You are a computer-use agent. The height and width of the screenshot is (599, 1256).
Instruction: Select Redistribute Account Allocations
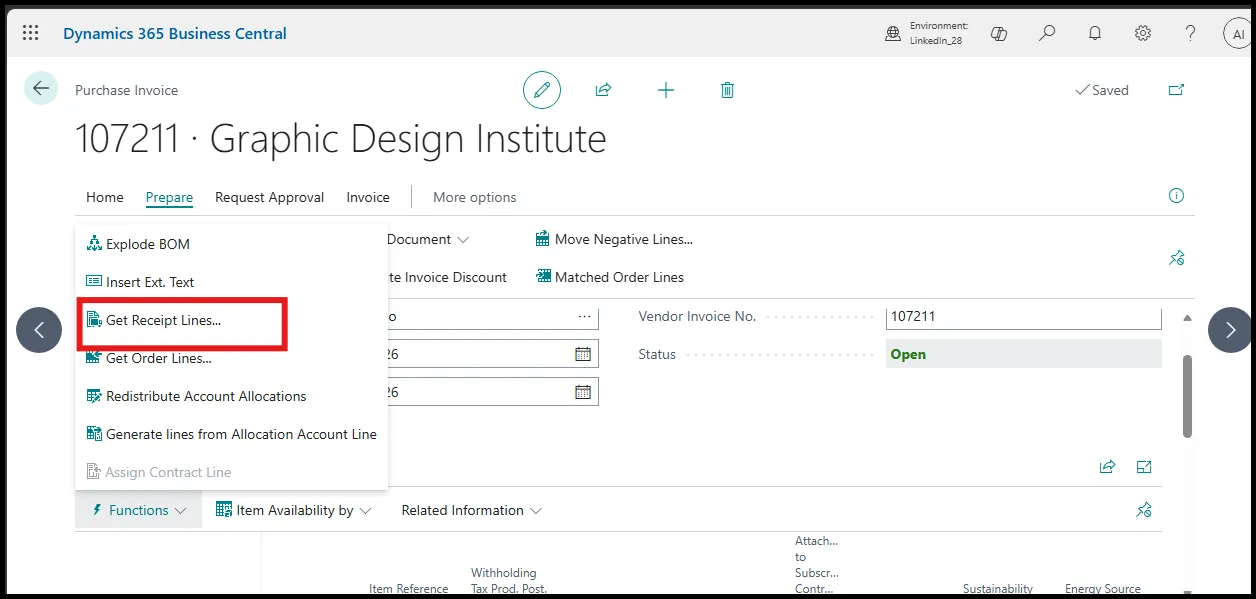pos(196,396)
